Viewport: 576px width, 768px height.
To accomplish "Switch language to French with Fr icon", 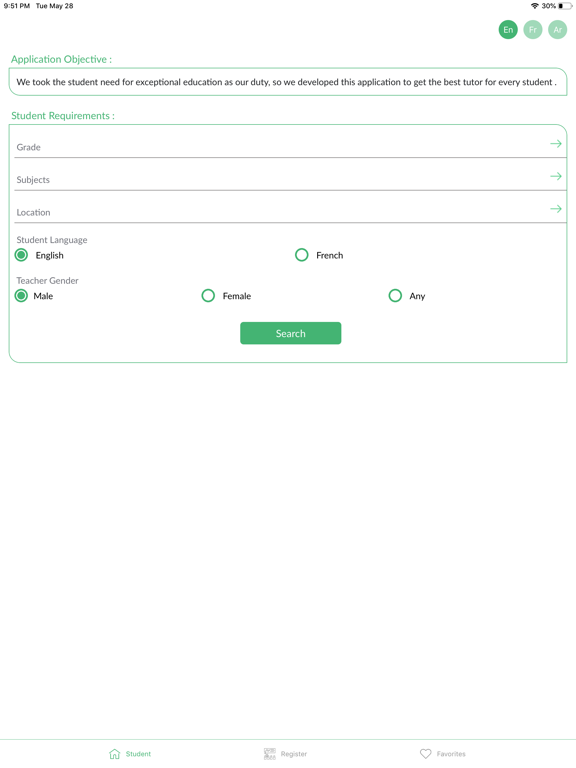I will coord(532,30).
